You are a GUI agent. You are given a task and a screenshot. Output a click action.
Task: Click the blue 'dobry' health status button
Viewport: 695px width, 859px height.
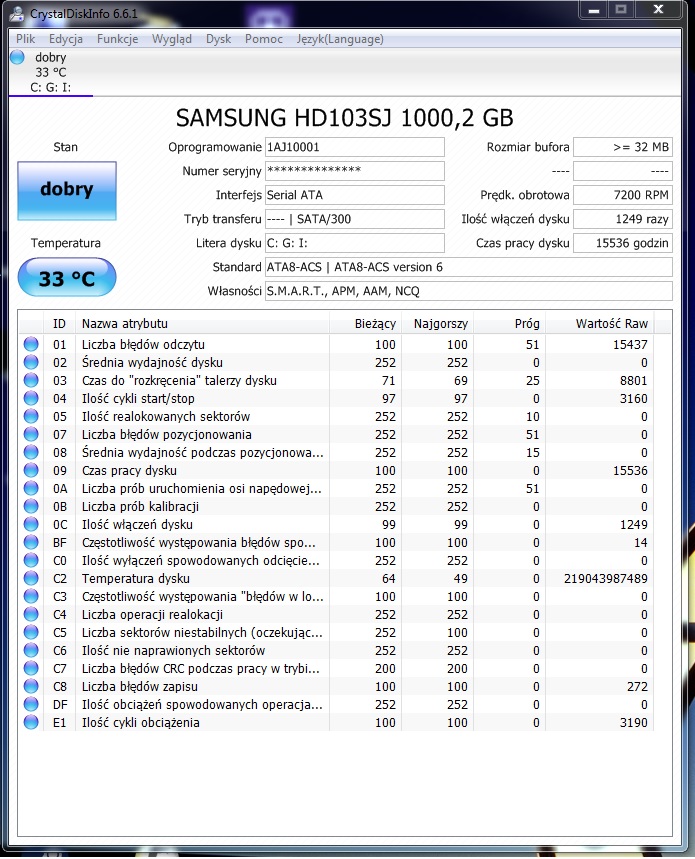click(67, 191)
